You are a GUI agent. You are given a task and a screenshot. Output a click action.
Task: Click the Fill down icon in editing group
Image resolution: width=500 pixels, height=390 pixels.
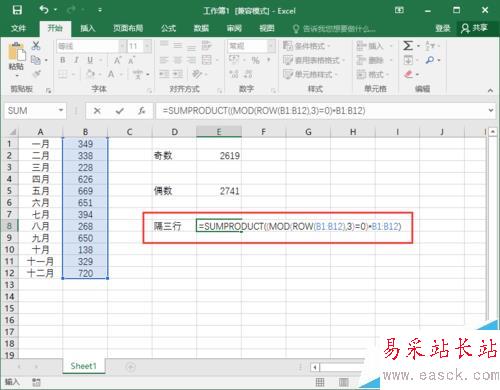coord(408,60)
